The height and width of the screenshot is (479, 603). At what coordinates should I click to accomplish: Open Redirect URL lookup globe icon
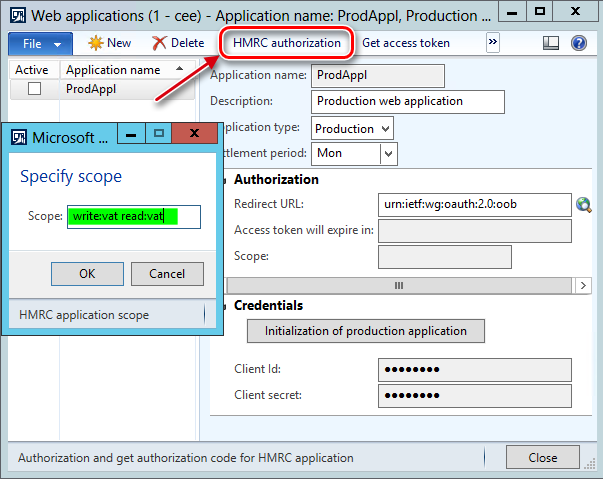coord(583,205)
